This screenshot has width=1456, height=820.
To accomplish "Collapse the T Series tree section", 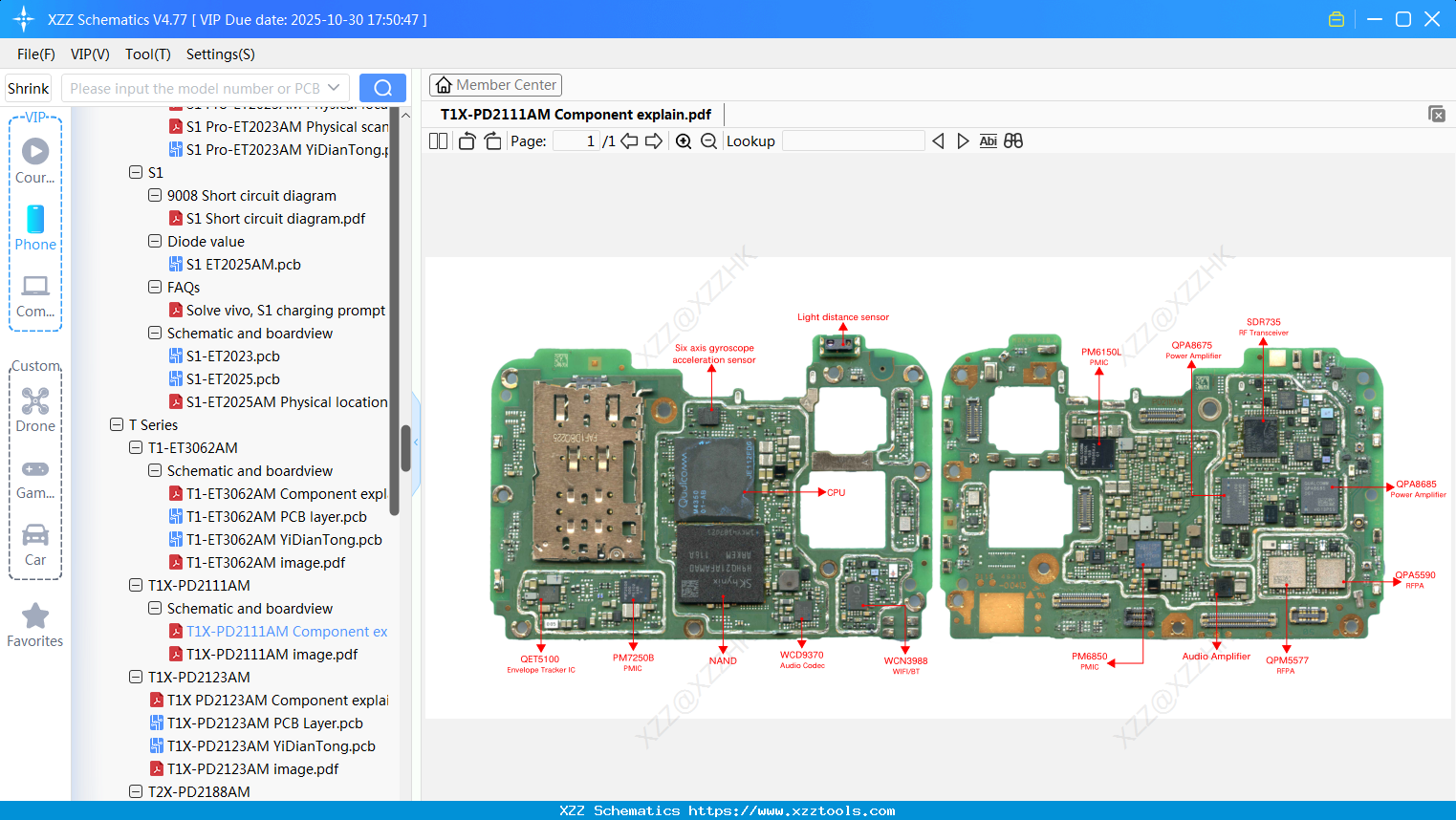I will point(116,424).
